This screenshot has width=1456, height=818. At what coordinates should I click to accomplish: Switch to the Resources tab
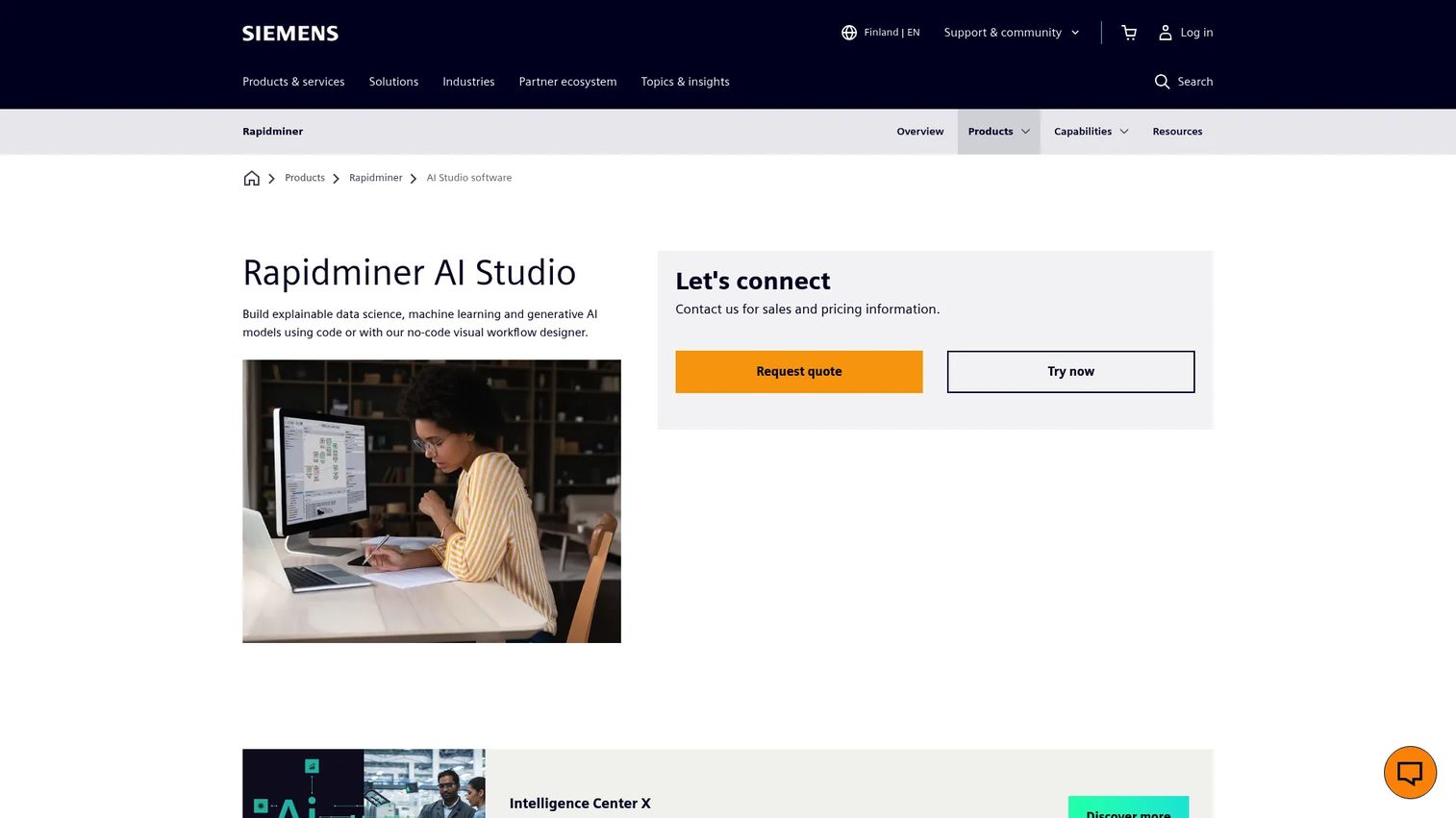1177,132
